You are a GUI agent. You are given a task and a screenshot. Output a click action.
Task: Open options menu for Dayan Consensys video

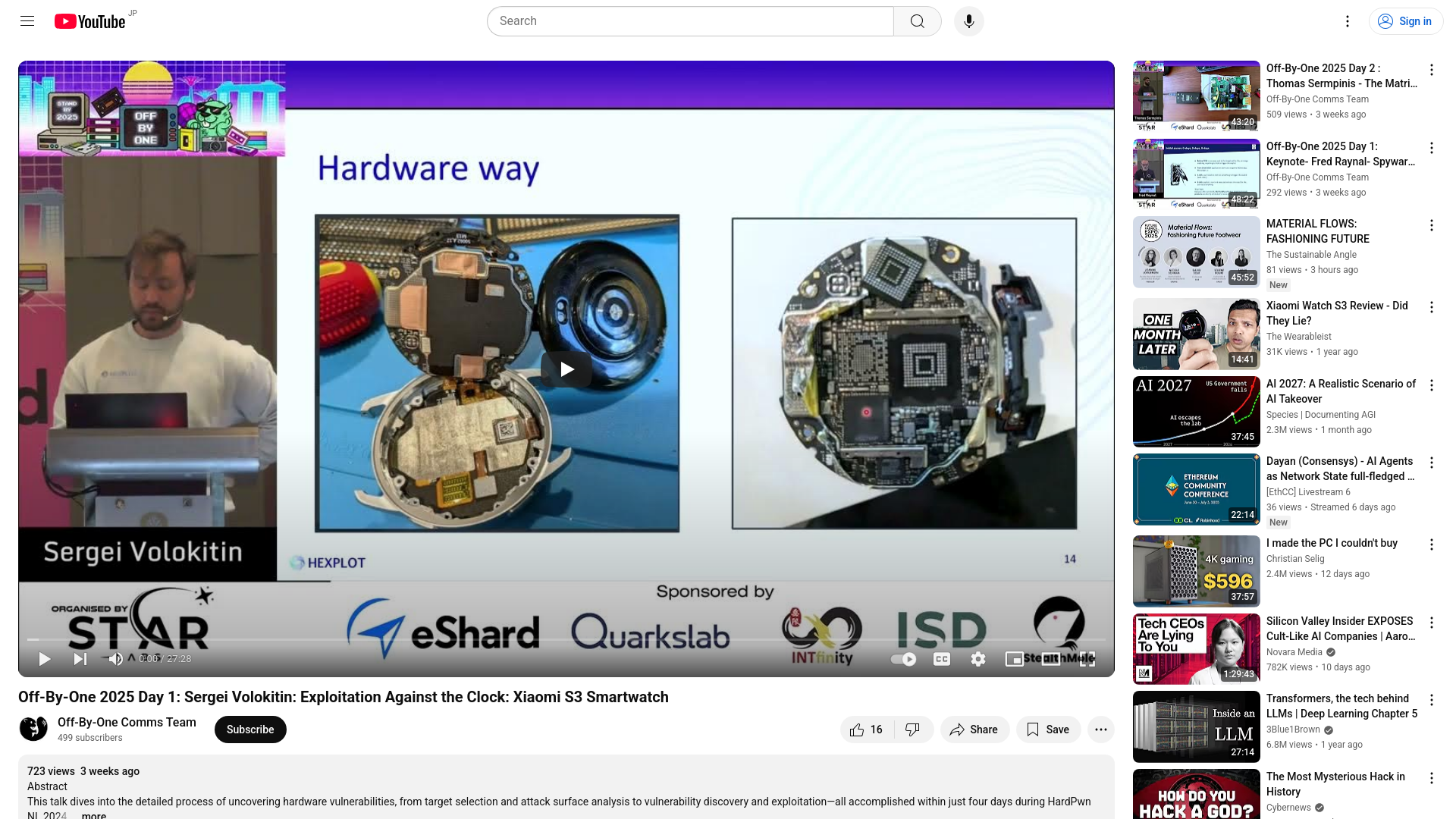click(1432, 463)
